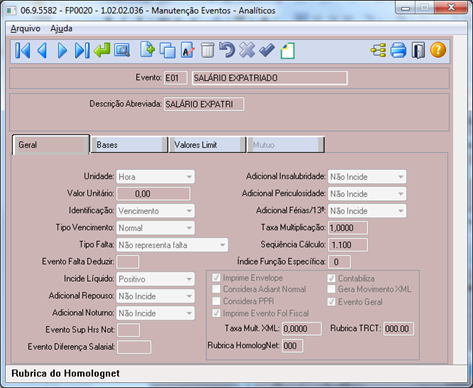Screen dimensions: 473x388
Task: Open the search magnifier icon
Action: click(x=122, y=51)
